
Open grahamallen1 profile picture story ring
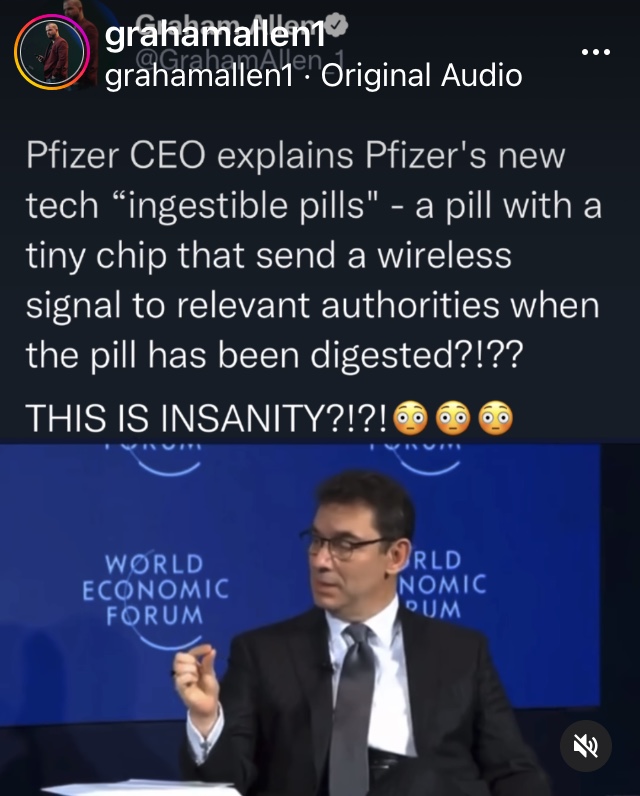[x=52, y=52]
